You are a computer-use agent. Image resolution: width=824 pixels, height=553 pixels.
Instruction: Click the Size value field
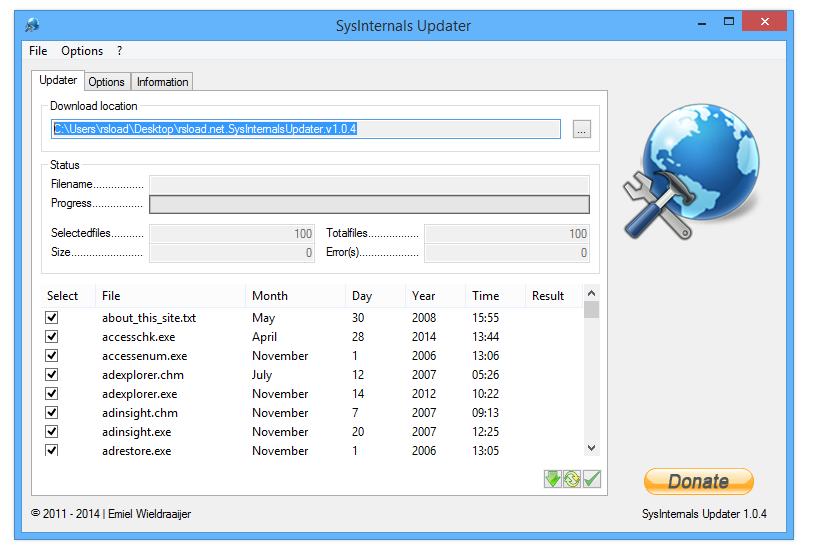click(x=232, y=253)
